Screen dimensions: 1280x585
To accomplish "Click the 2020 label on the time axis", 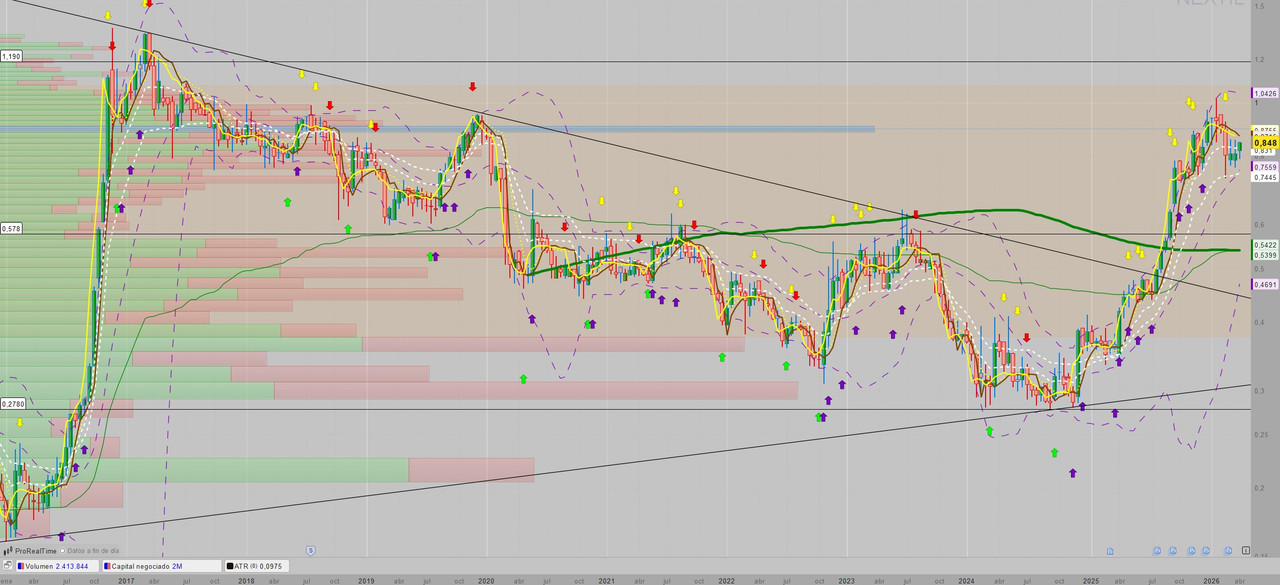I will (486, 580).
